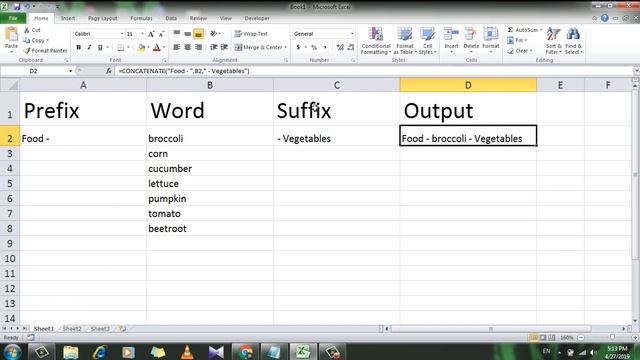Click the Format Painter tool

tap(45, 51)
